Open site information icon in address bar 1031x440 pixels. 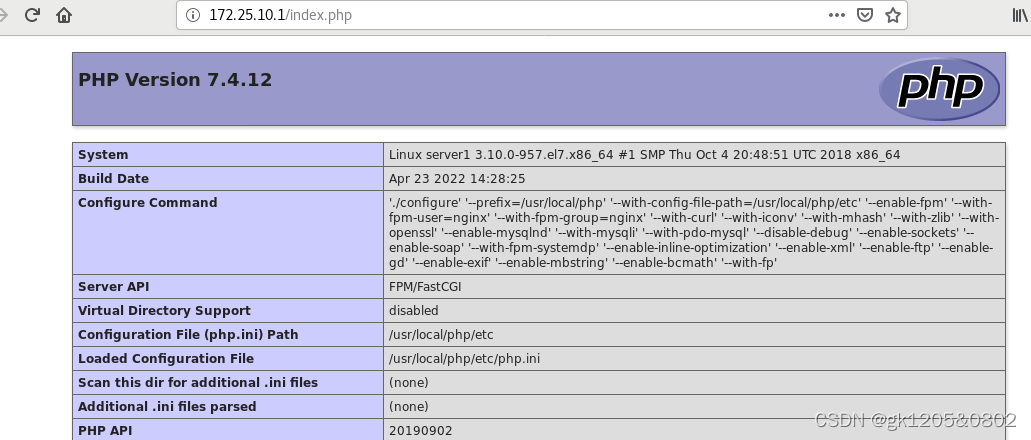tap(193, 14)
